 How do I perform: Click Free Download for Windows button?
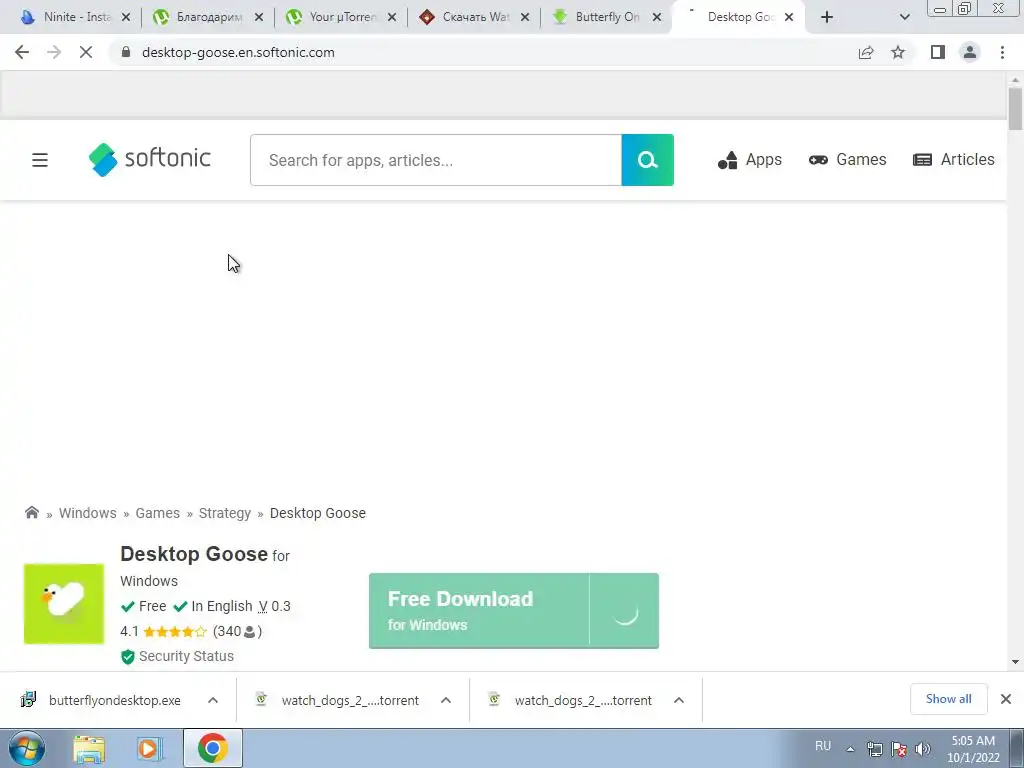[514, 611]
